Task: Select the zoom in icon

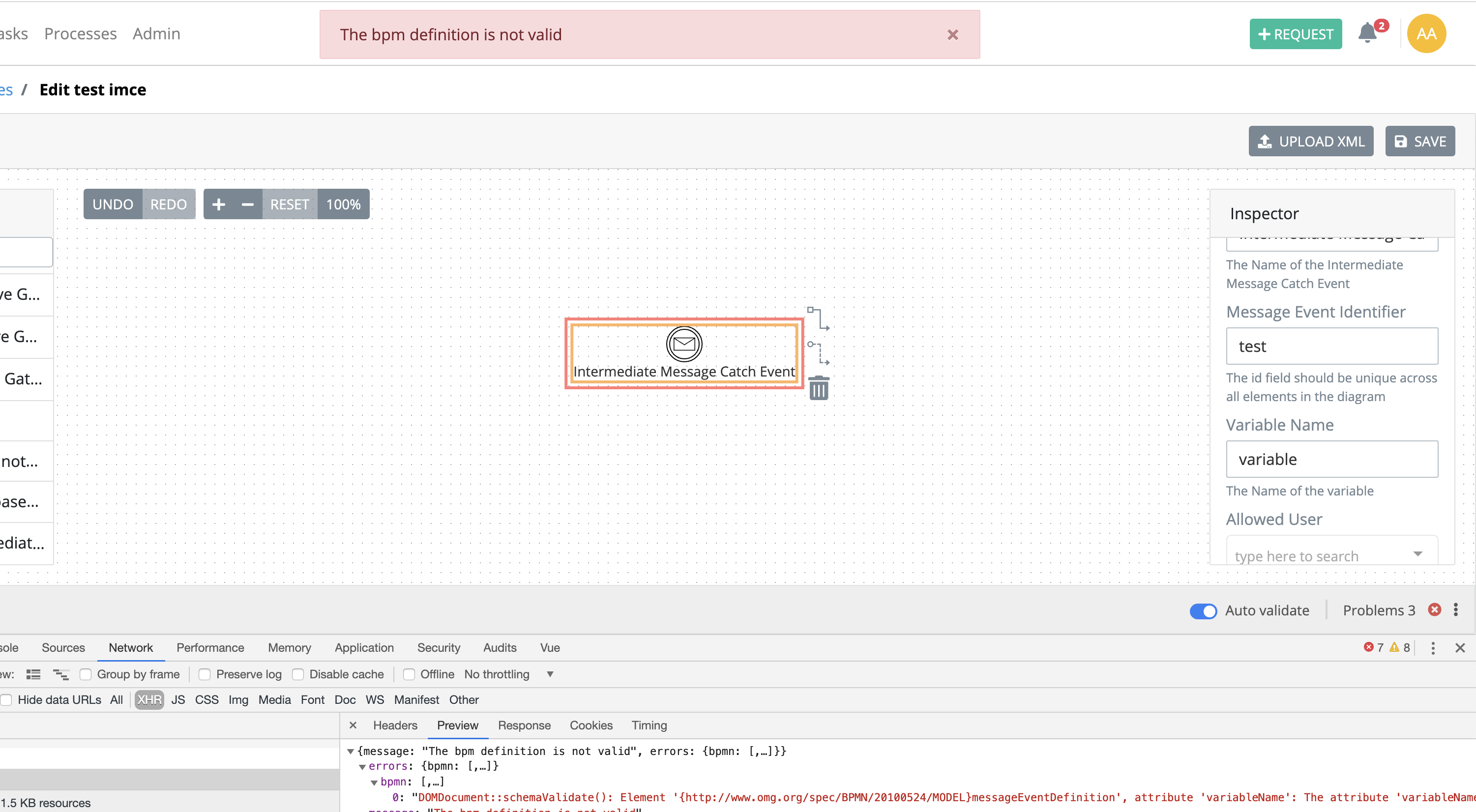Action: click(219, 204)
